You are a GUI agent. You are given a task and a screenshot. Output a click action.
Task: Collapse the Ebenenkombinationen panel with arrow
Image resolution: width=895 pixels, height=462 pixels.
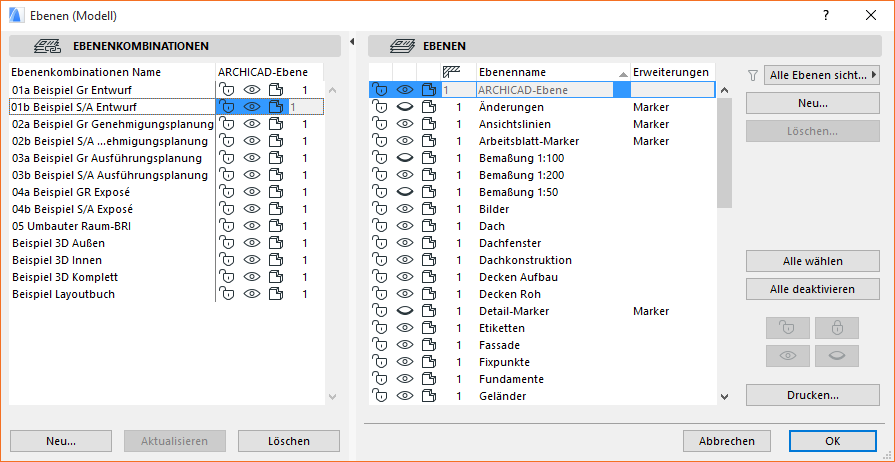point(352,41)
